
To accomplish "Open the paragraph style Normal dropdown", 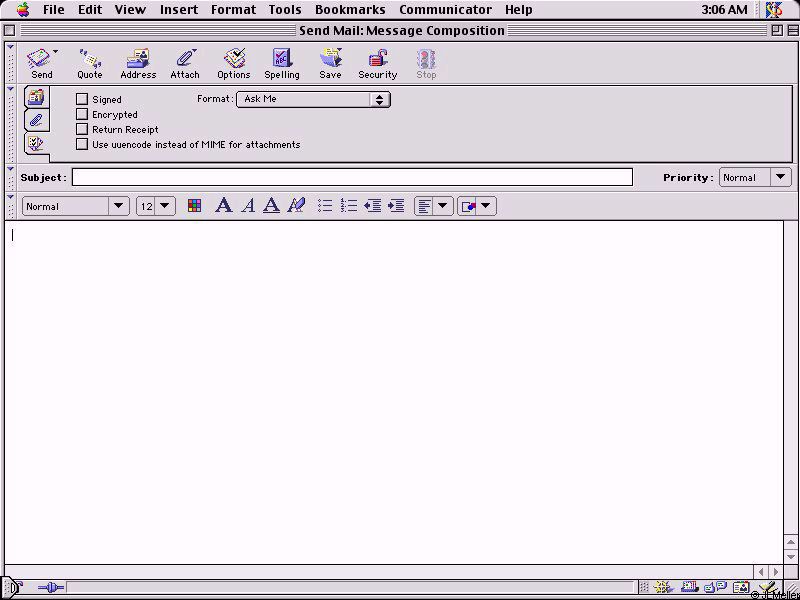I will [76, 206].
